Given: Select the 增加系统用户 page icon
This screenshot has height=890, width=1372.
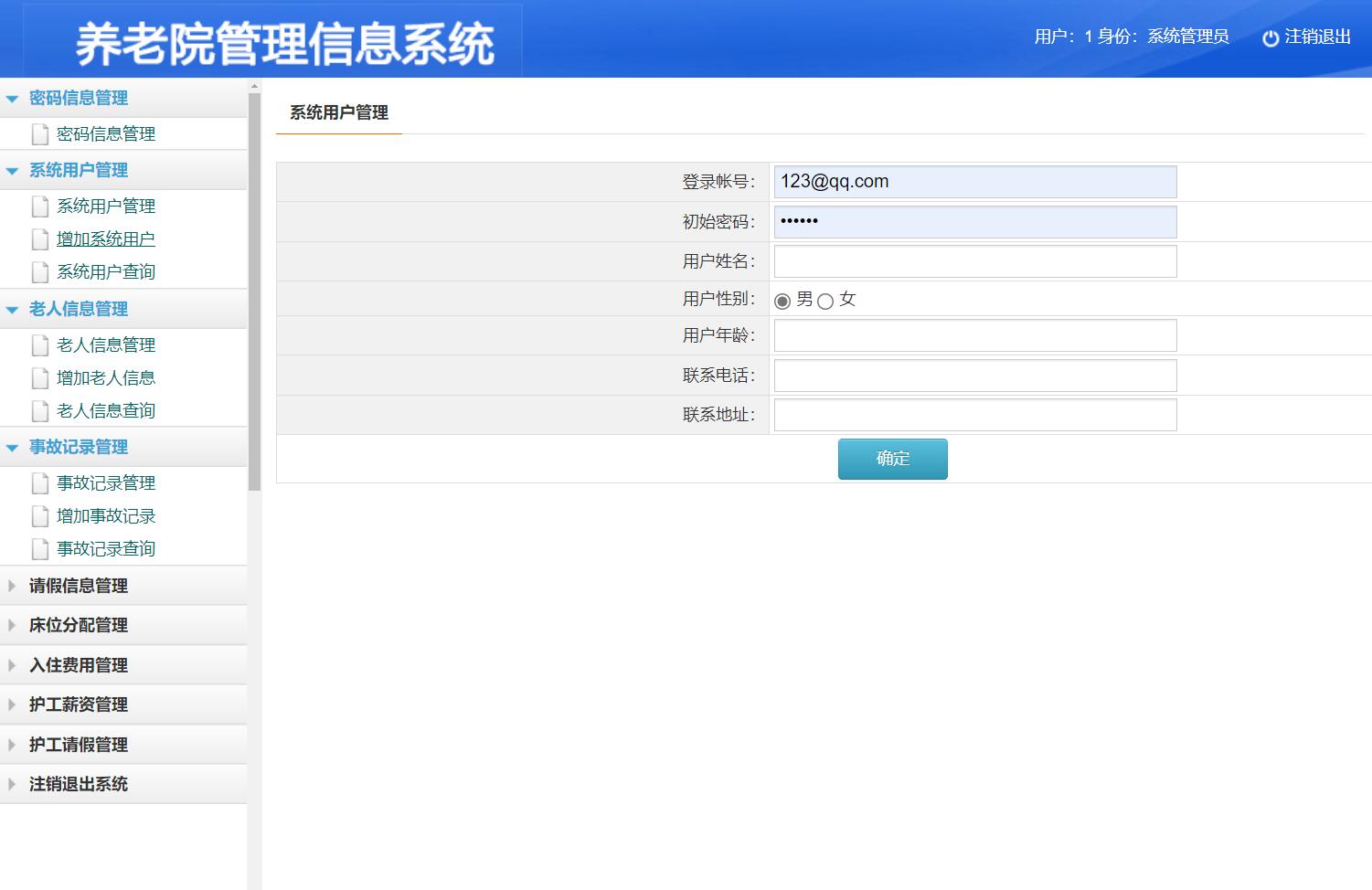Looking at the screenshot, I should [39, 238].
